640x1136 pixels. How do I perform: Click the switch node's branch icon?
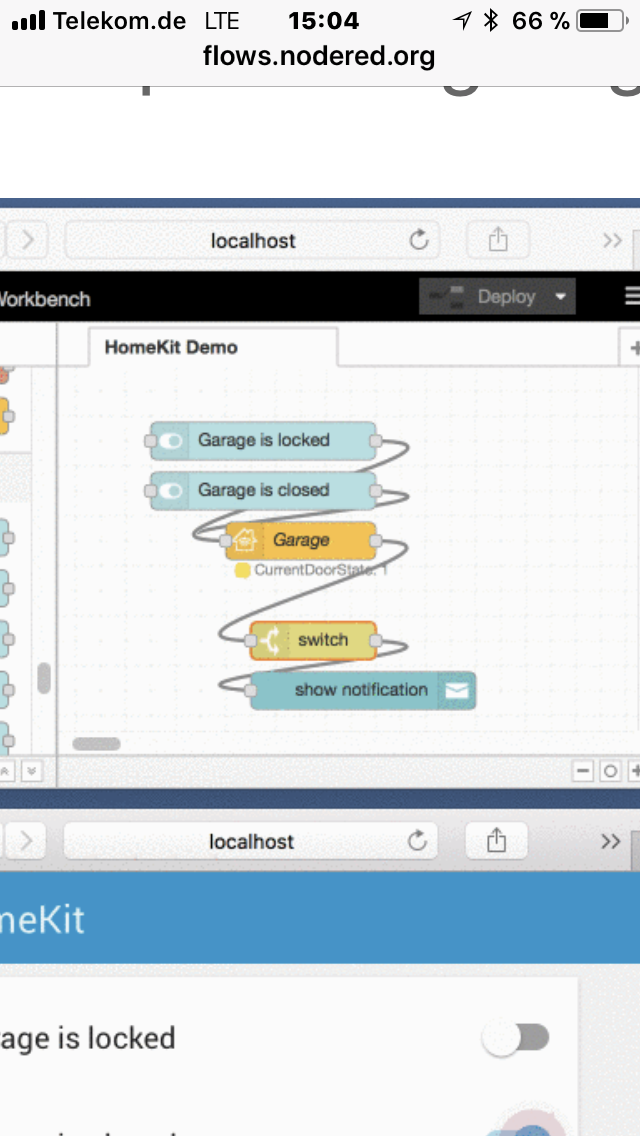click(268, 640)
